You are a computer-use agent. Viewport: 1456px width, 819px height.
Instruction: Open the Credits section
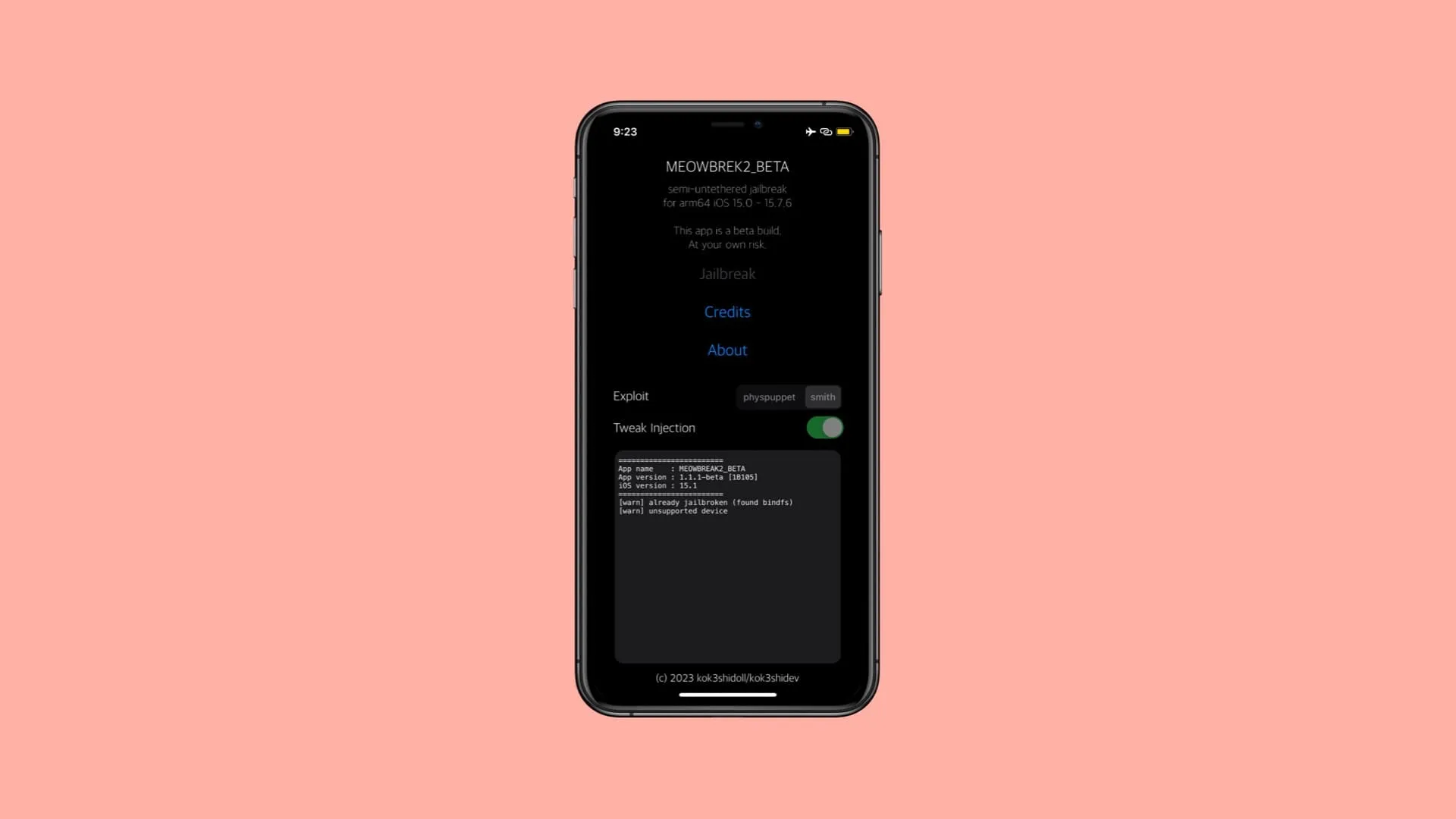[x=727, y=311]
